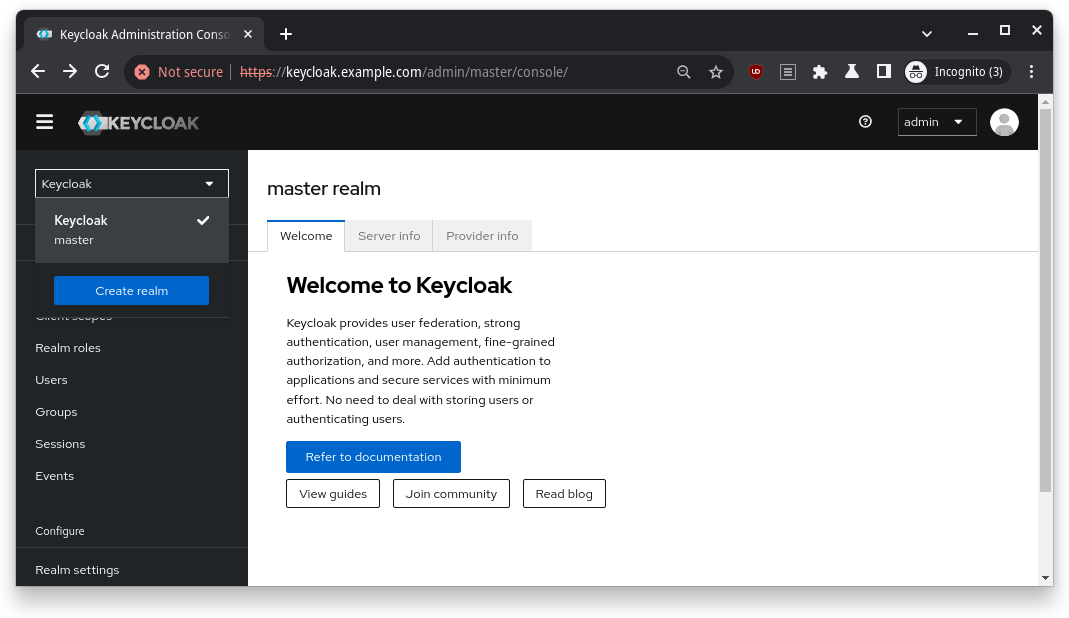Open a new browser tab

pos(286,34)
